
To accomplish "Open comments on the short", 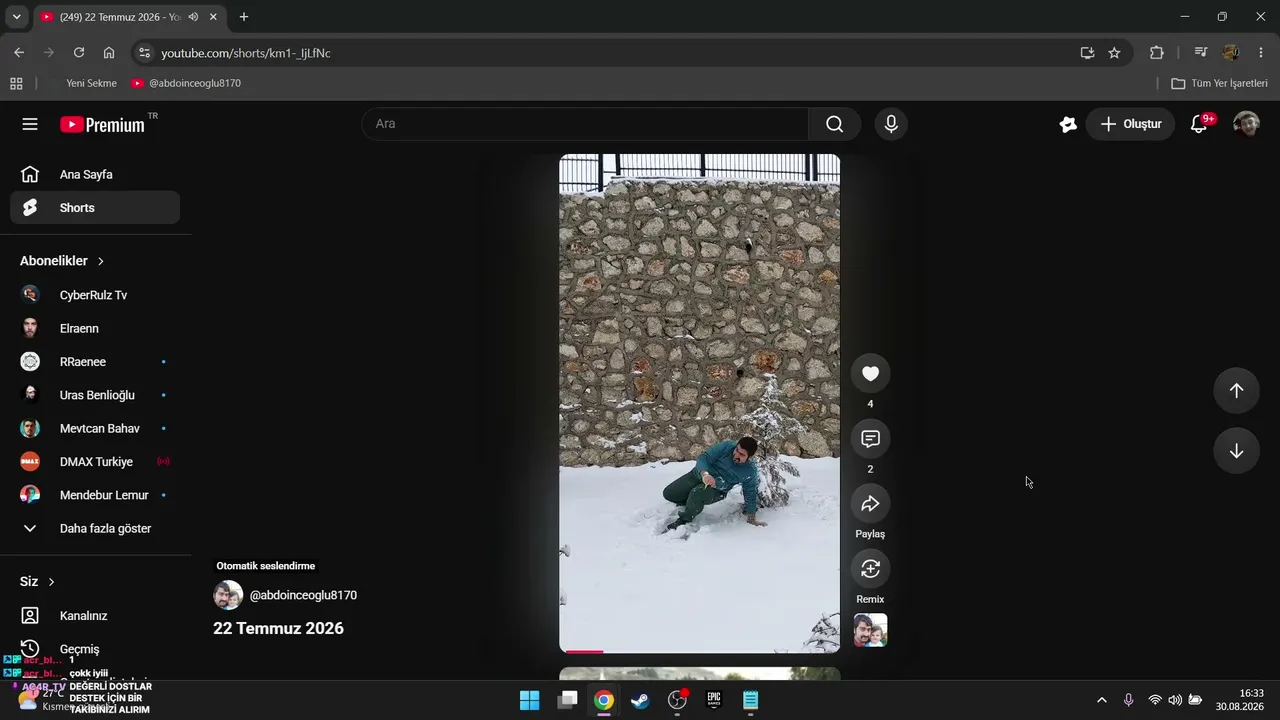I will [x=870, y=438].
